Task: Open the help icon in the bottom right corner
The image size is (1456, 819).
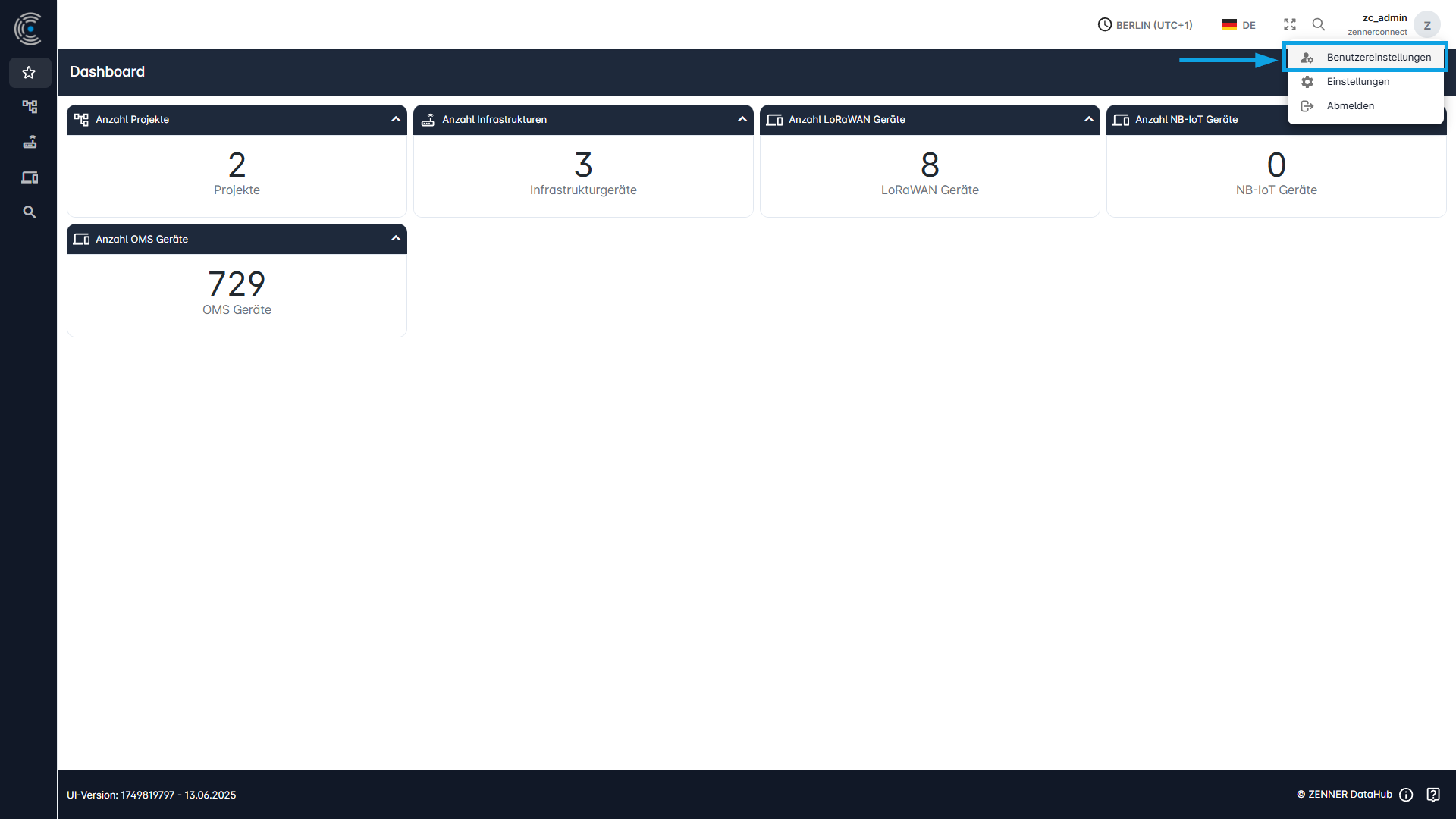Action: click(x=1434, y=795)
